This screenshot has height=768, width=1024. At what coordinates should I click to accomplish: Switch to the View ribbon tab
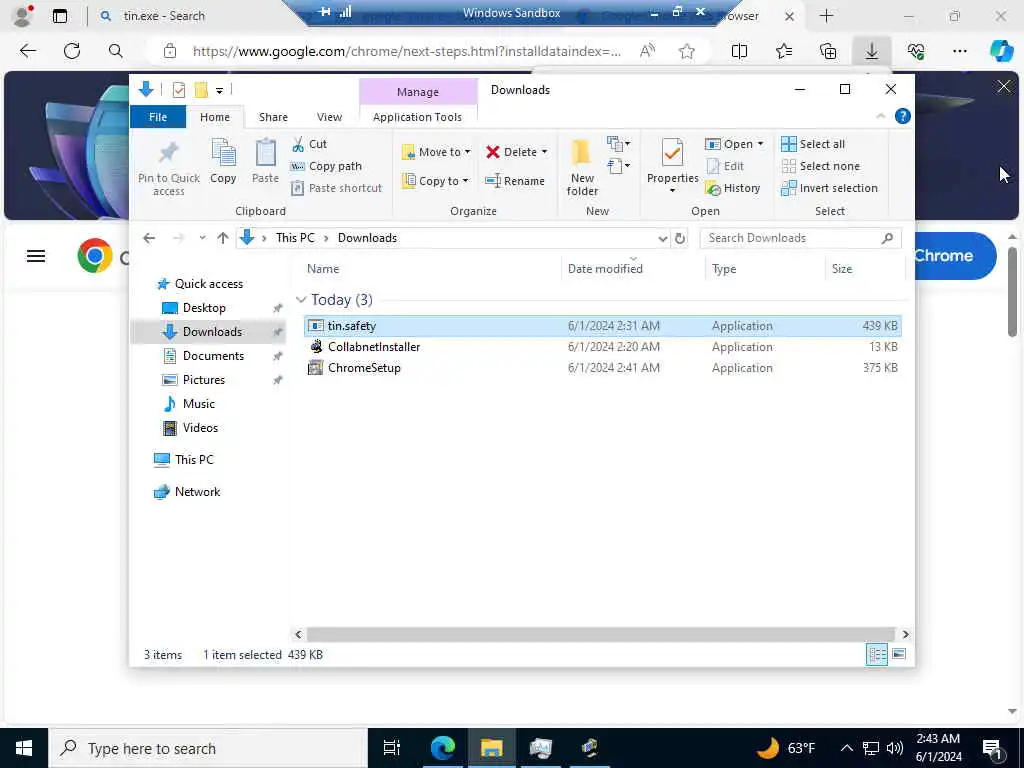[329, 117]
